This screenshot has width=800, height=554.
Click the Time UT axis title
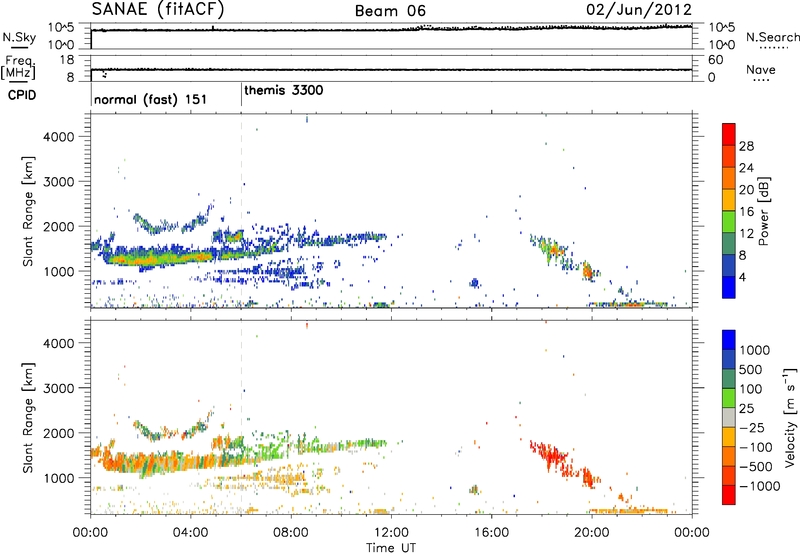coord(391,548)
